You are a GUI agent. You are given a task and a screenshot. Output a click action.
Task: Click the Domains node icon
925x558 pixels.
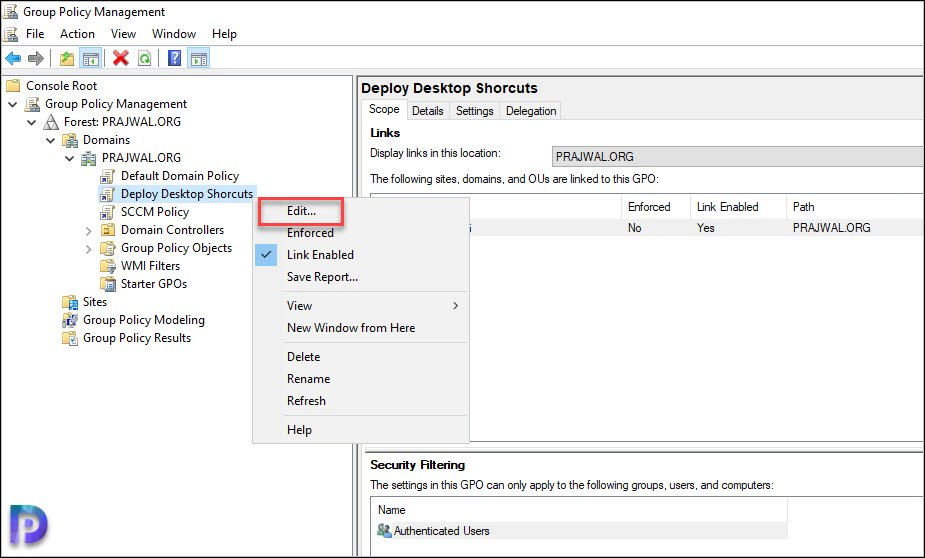pyautogui.click(x=70, y=140)
